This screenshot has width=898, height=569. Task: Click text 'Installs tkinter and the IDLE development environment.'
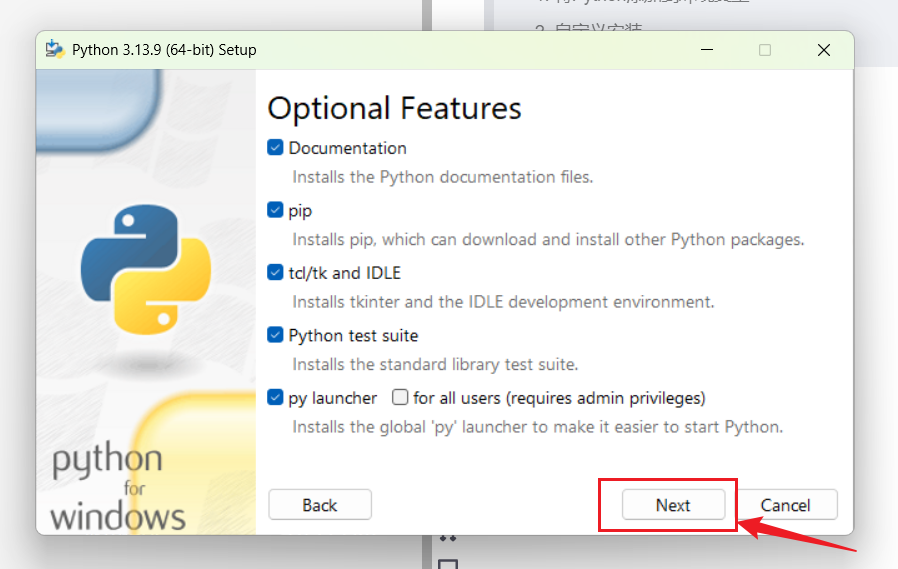(503, 302)
